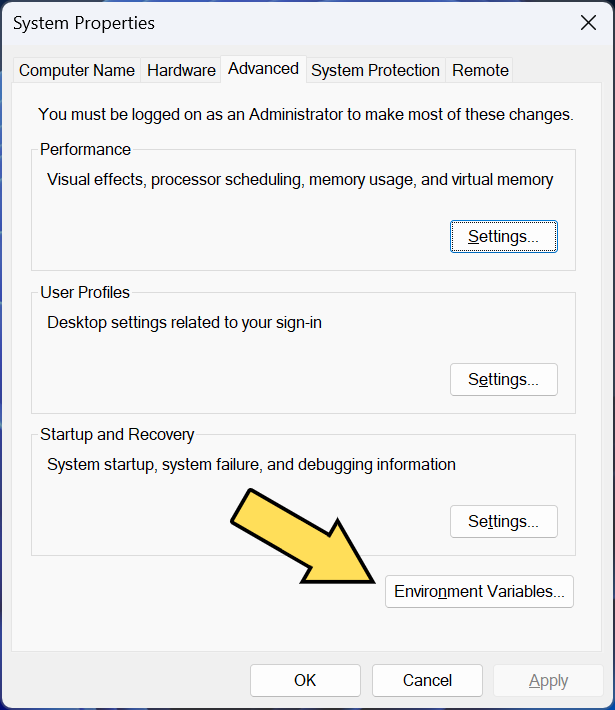This screenshot has height=710, width=615.
Task: Click the Administrator logon notice text
Action: pyautogui.click(x=306, y=115)
